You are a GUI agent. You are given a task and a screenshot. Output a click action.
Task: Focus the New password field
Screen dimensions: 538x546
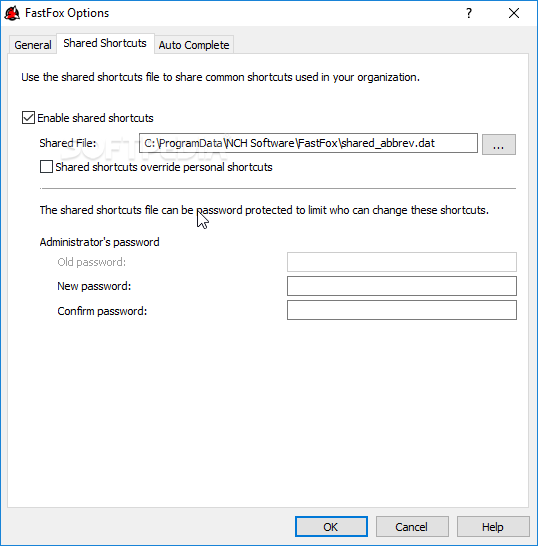[402, 286]
